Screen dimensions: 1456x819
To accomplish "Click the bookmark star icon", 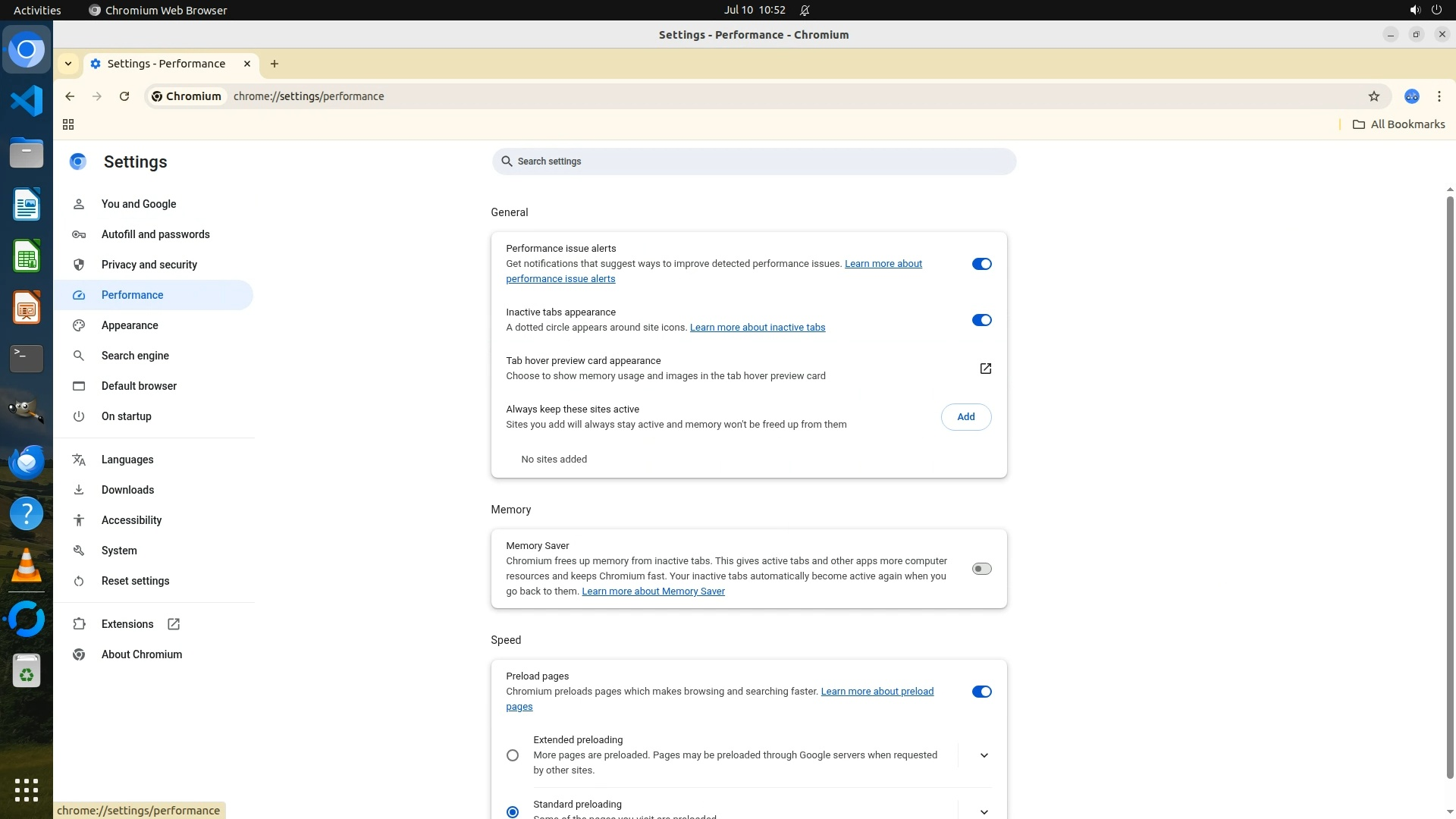I will (1373, 96).
